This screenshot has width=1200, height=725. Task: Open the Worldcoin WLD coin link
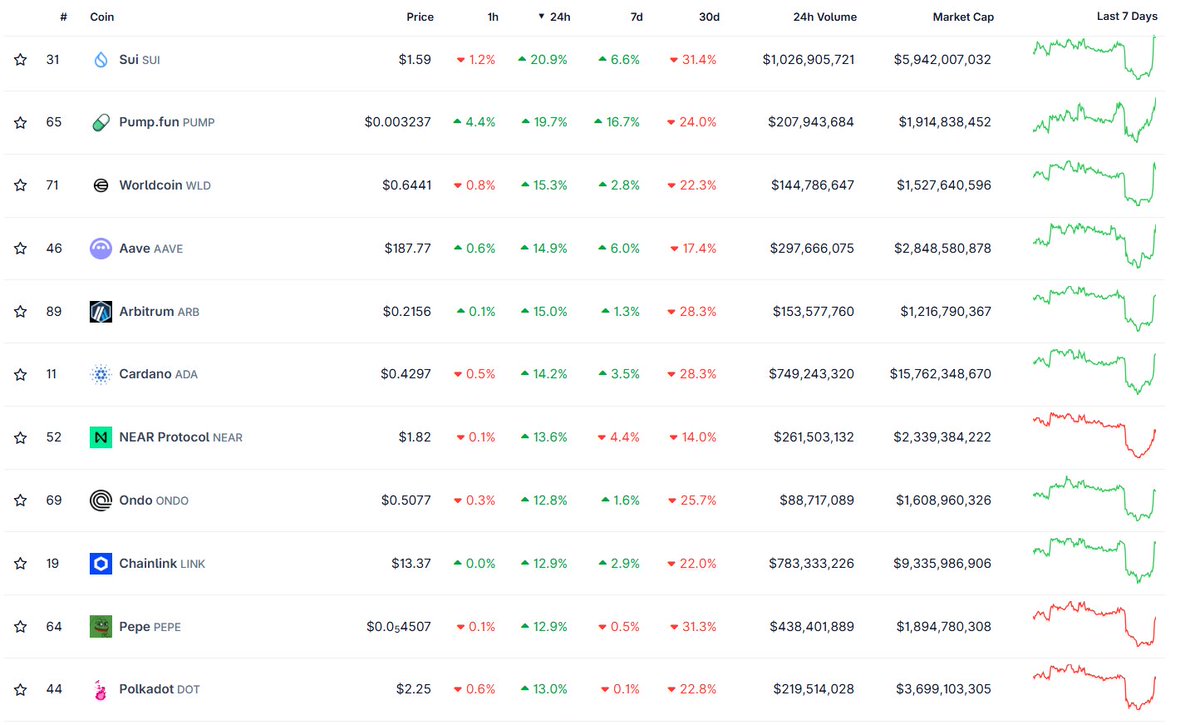pos(165,185)
